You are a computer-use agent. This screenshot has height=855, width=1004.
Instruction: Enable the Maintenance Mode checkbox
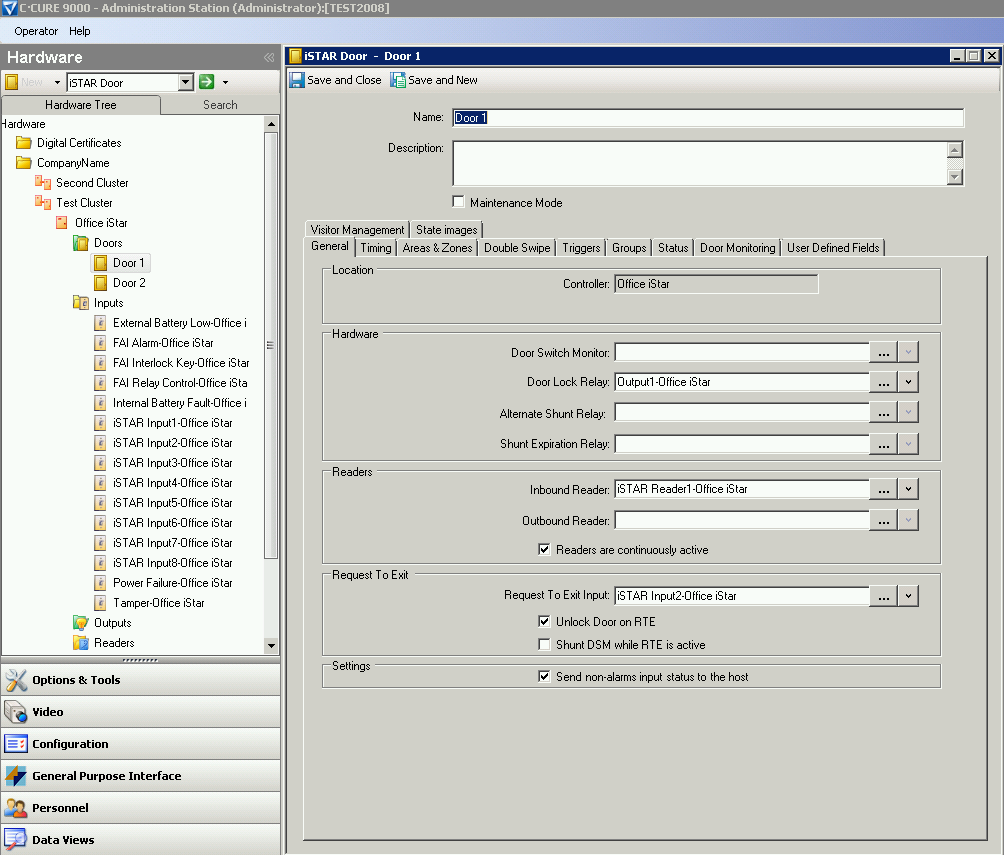pos(459,202)
